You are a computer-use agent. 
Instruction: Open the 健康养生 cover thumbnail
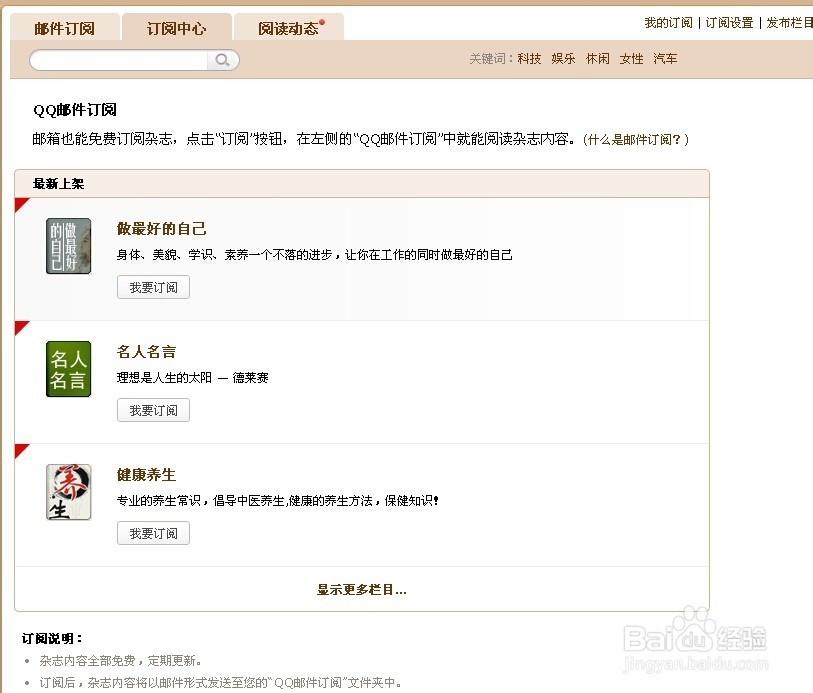pyautogui.click(x=68, y=492)
